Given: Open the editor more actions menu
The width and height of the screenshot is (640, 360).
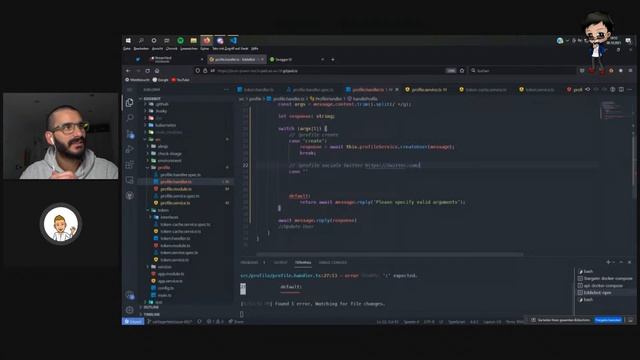Looking at the screenshot, I should pyautogui.click(x=629, y=89).
